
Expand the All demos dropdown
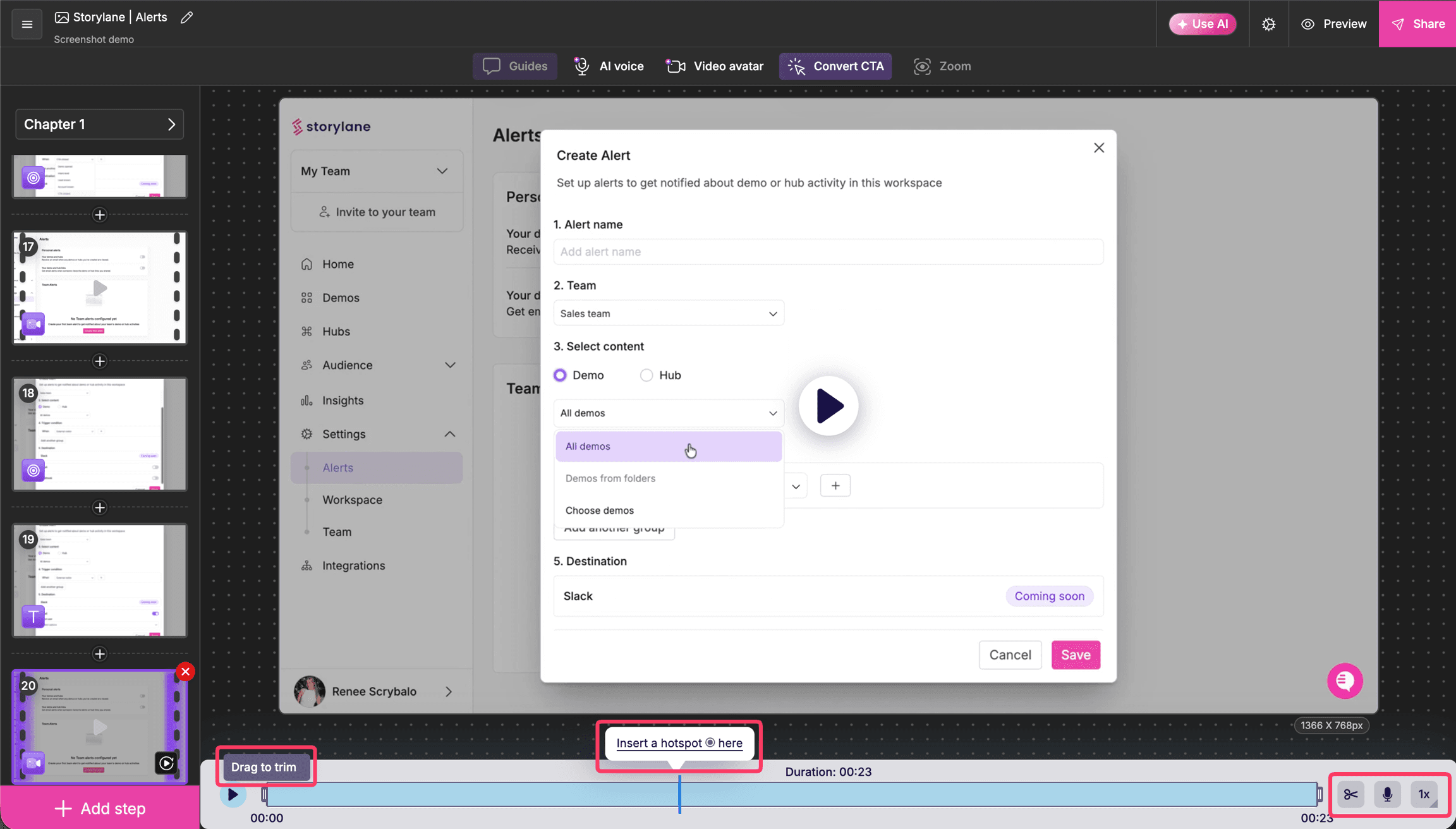pos(668,413)
